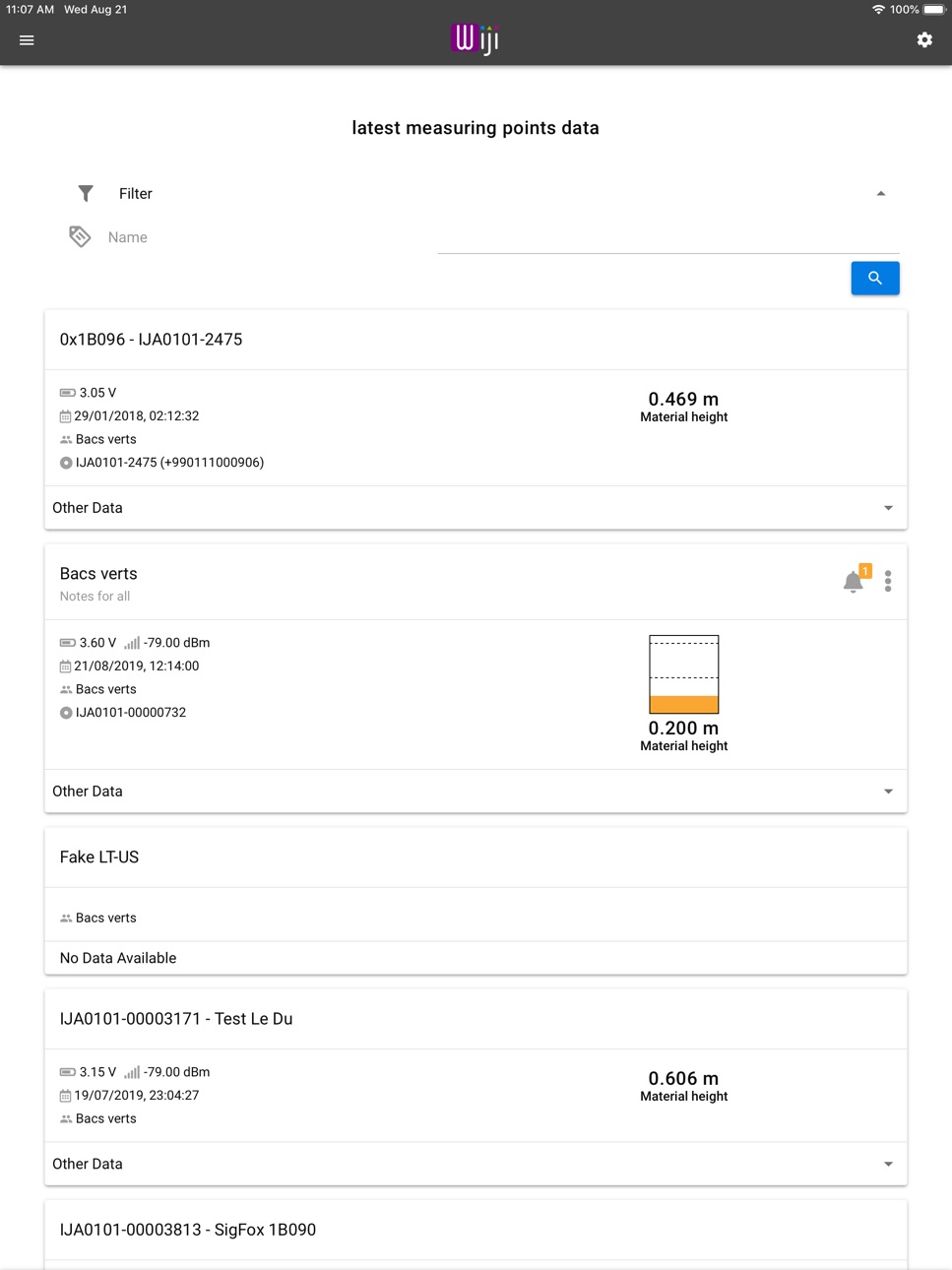The width and height of the screenshot is (952, 1270).
Task: Open the Bacs verts card title
Action: [x=98, y=574]
